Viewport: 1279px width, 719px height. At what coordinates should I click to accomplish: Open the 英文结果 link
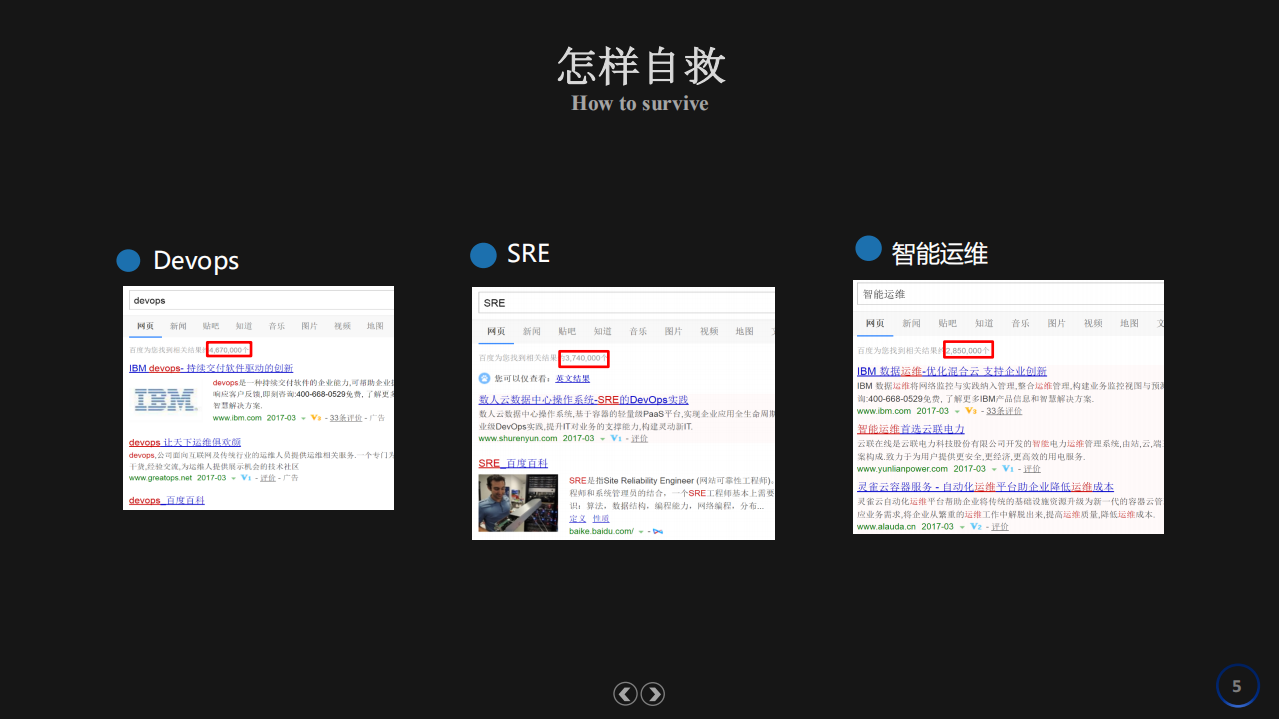573,379
